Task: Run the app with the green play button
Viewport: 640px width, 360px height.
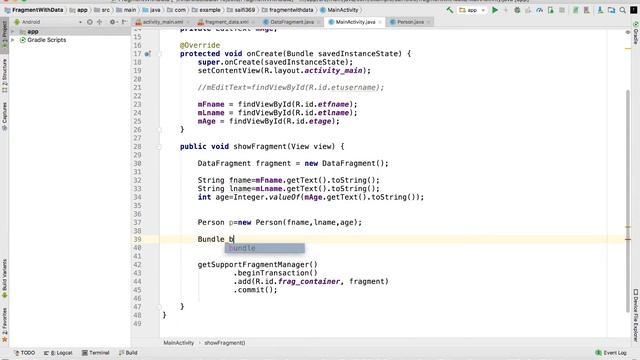Action: (x=495, y=10)
